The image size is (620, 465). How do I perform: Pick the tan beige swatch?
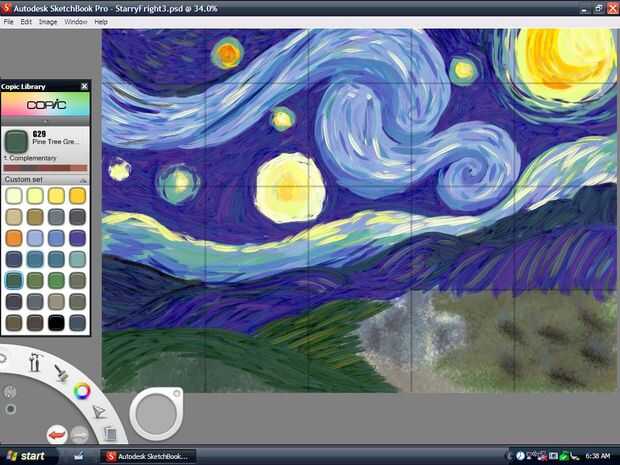(14, 217)
